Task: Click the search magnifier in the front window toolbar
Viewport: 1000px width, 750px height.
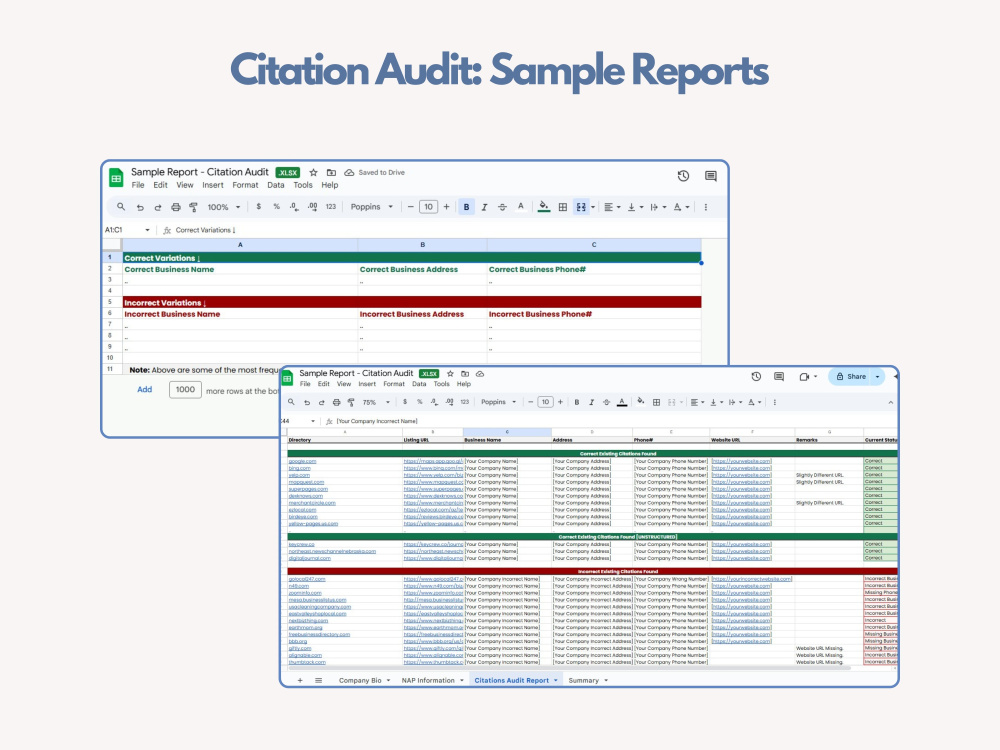Action: pos(291,402)
